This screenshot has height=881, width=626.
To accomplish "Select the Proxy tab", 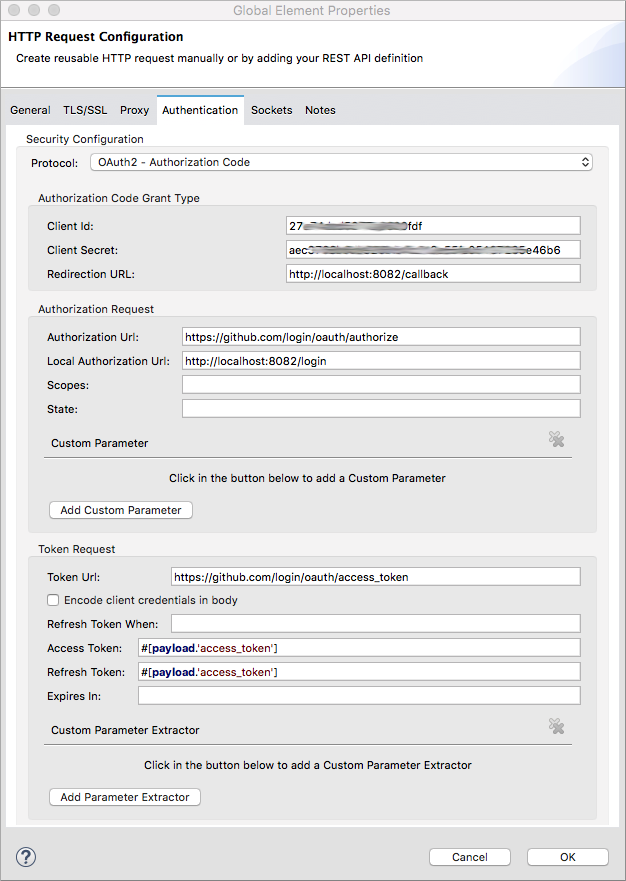I will [x=134, y=110].
